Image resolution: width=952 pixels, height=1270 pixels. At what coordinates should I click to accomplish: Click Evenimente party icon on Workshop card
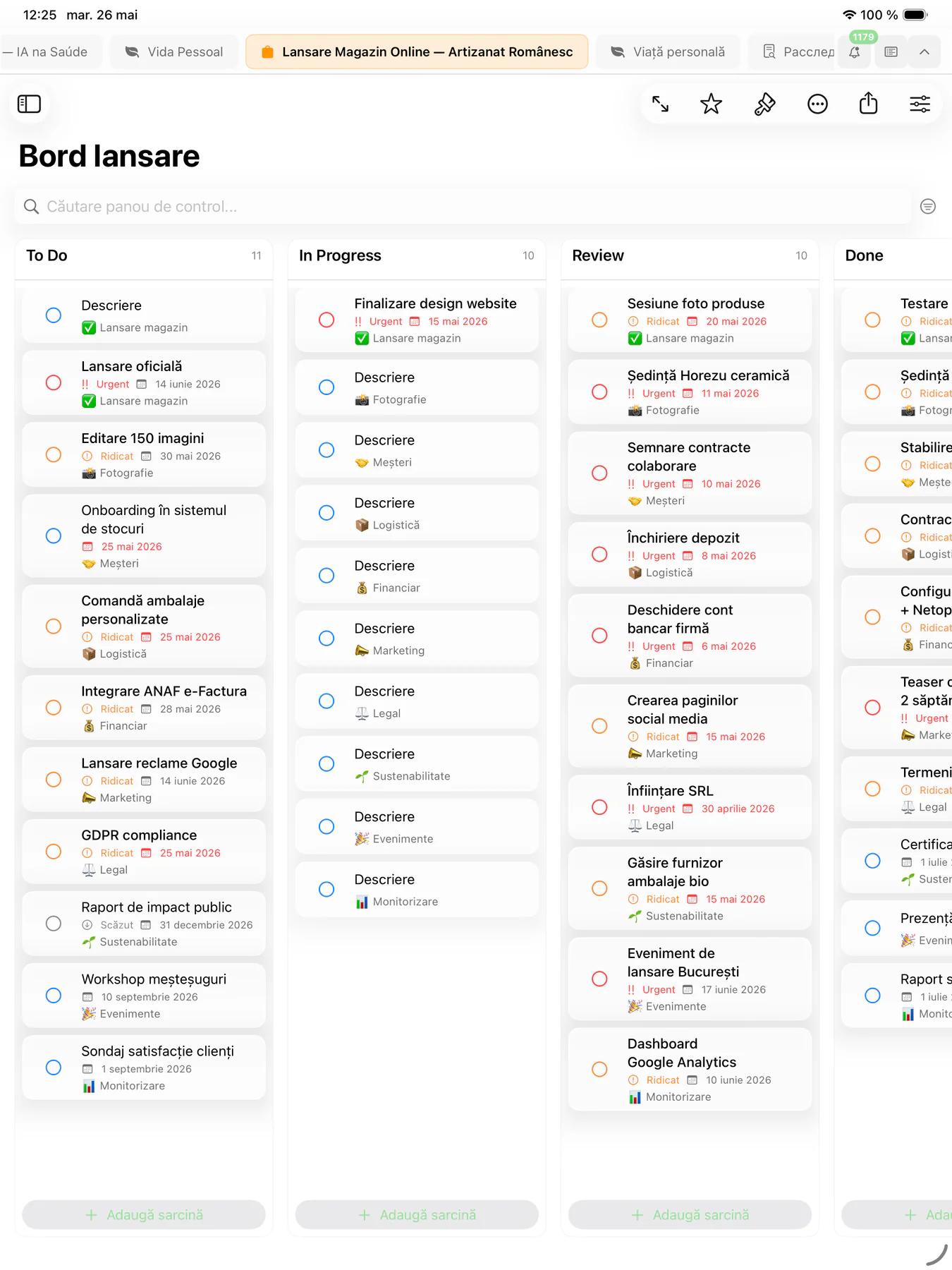[89, 1013]
